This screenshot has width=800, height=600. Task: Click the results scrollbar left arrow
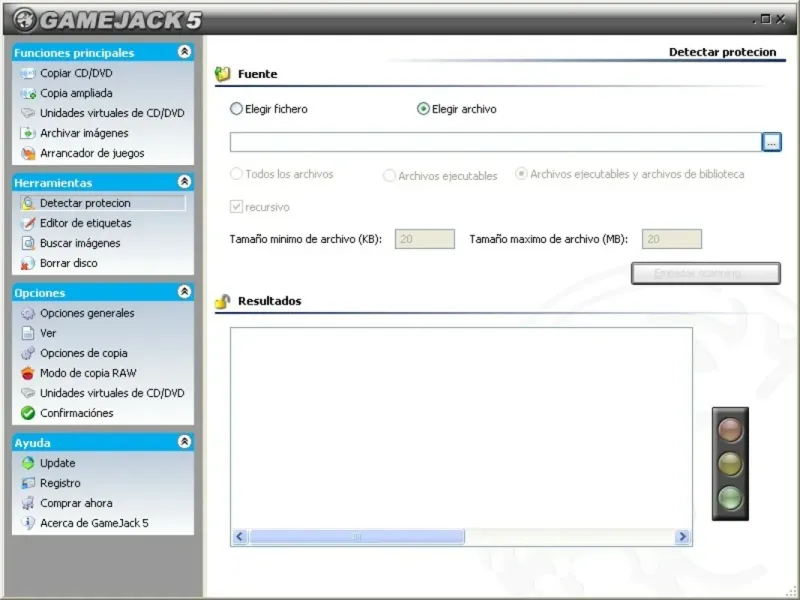(240, 537)
